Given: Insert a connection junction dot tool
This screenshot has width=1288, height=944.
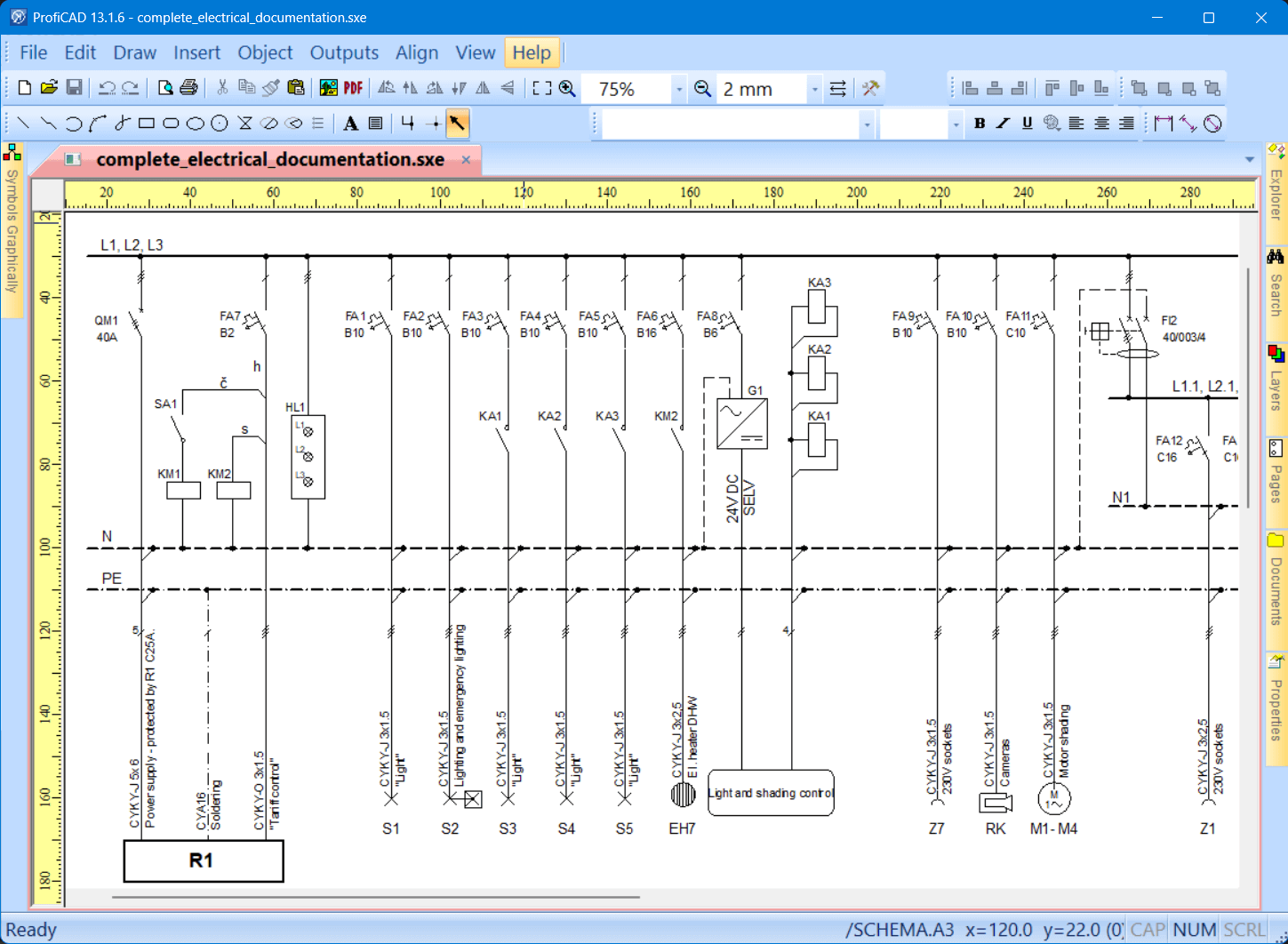Looking at the screenshot, I should (433, 124).
